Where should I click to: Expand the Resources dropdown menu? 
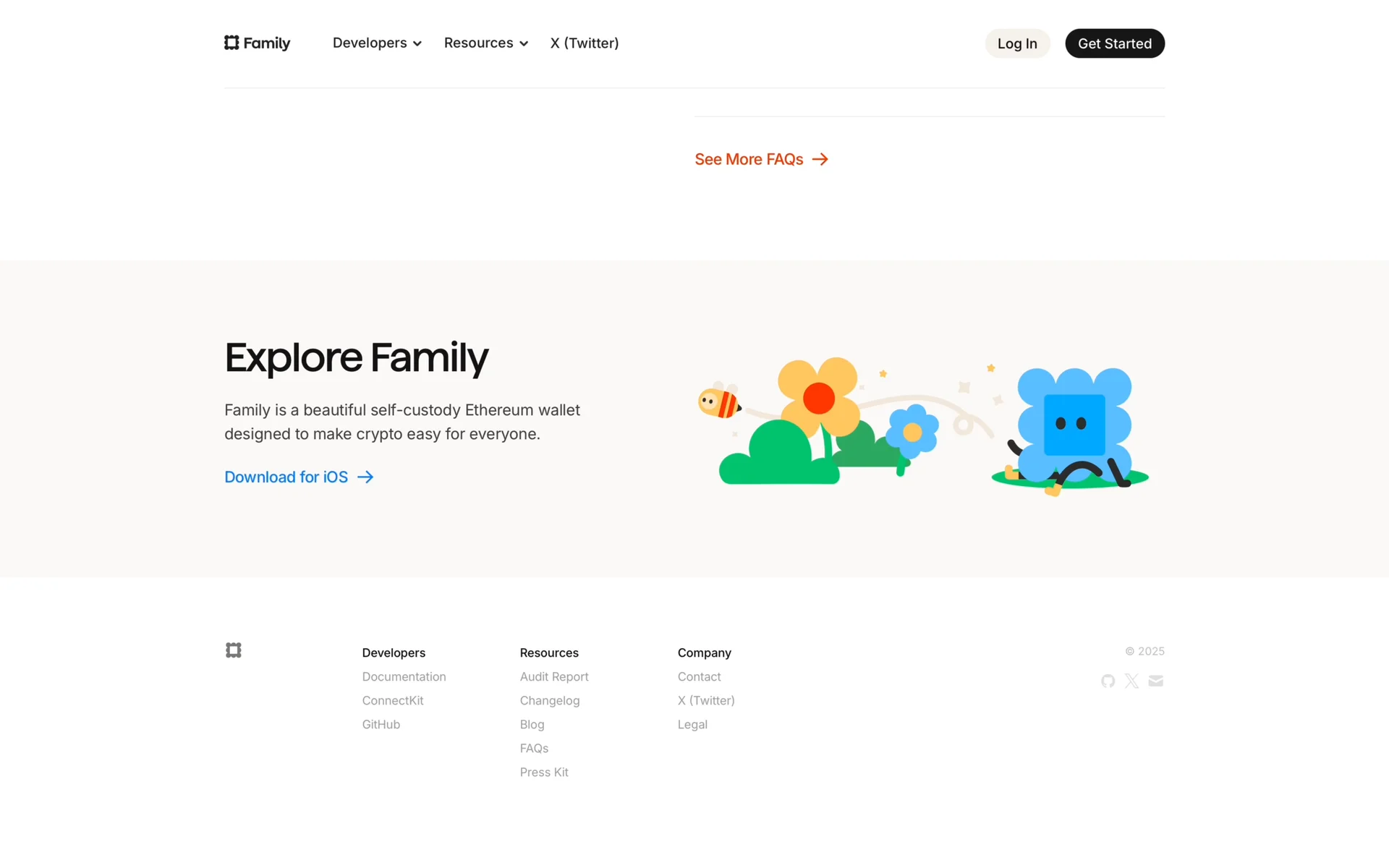coord(485,43)
